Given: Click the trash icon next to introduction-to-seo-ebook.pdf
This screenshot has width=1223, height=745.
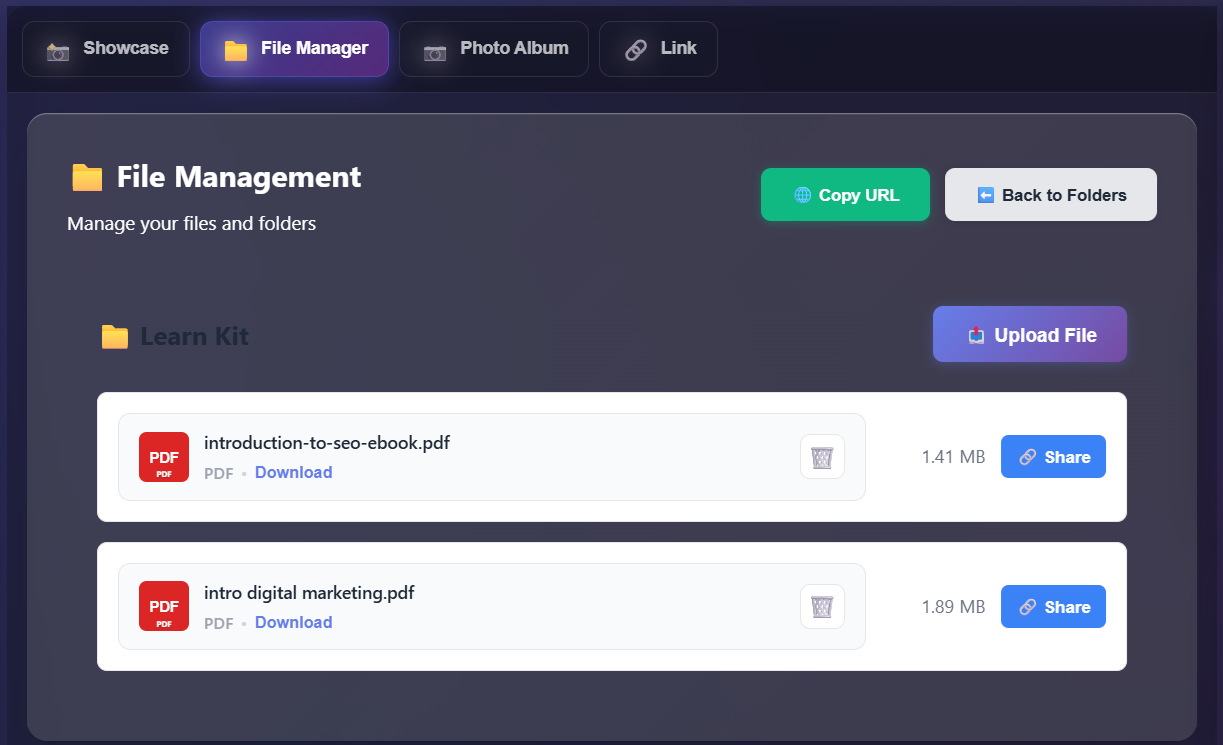Looking at the screenshot, I should (821, 456).
